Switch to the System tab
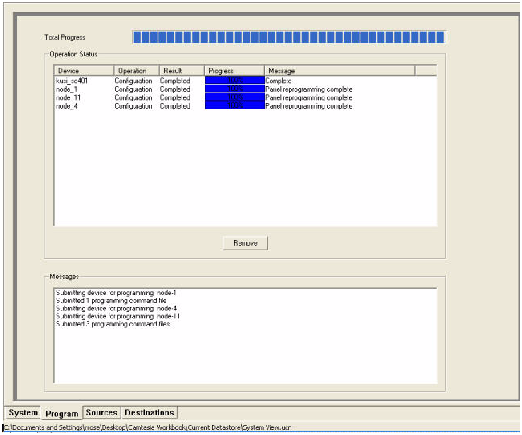The width and height of the screenshot is (522, 435). pyautogui.click(x=23, y=413)
